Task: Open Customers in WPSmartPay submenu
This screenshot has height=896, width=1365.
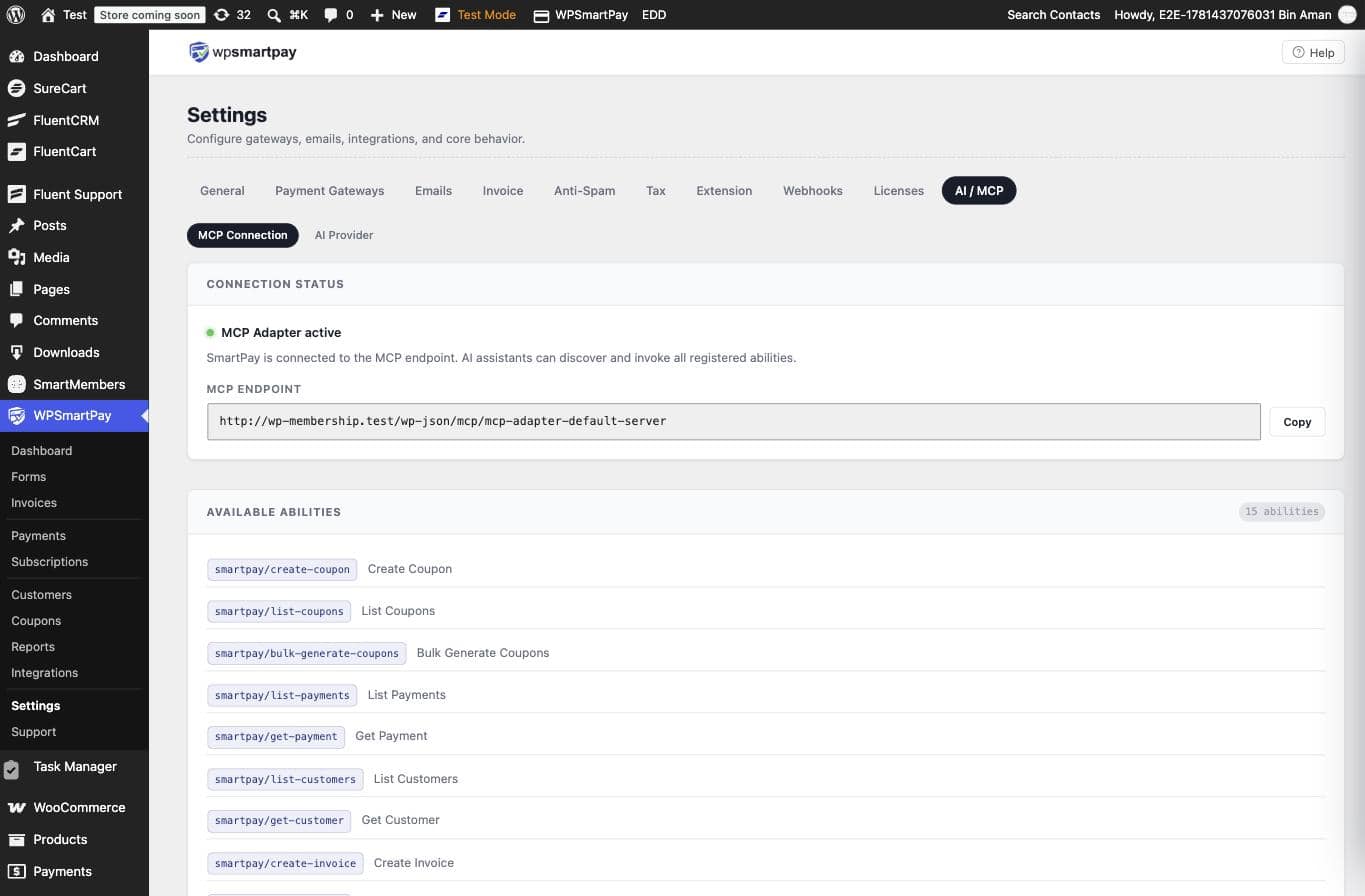Action: pyautogui.click(x=41, y=595)
